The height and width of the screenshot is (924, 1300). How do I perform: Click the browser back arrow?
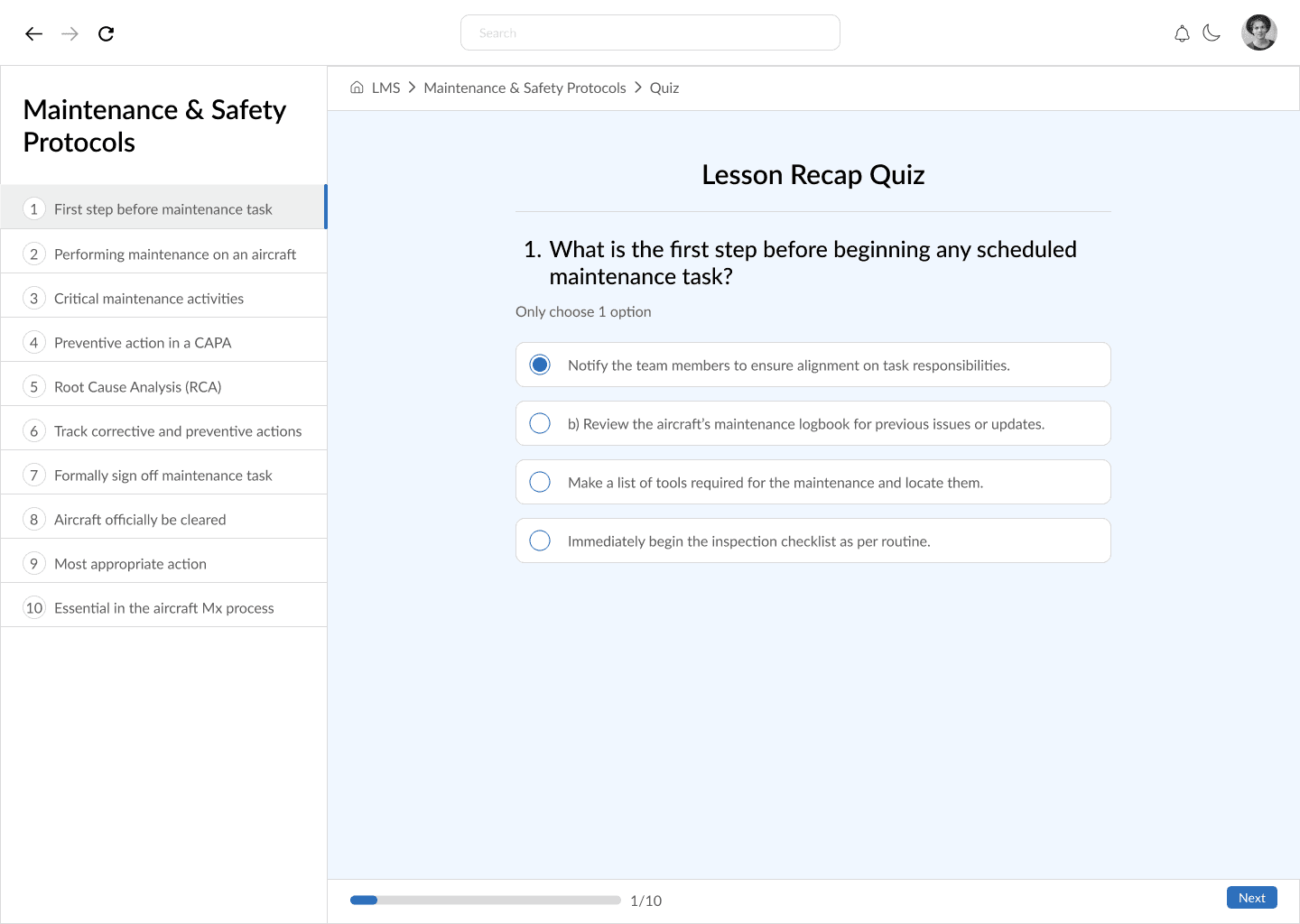[x=34, y=33]
